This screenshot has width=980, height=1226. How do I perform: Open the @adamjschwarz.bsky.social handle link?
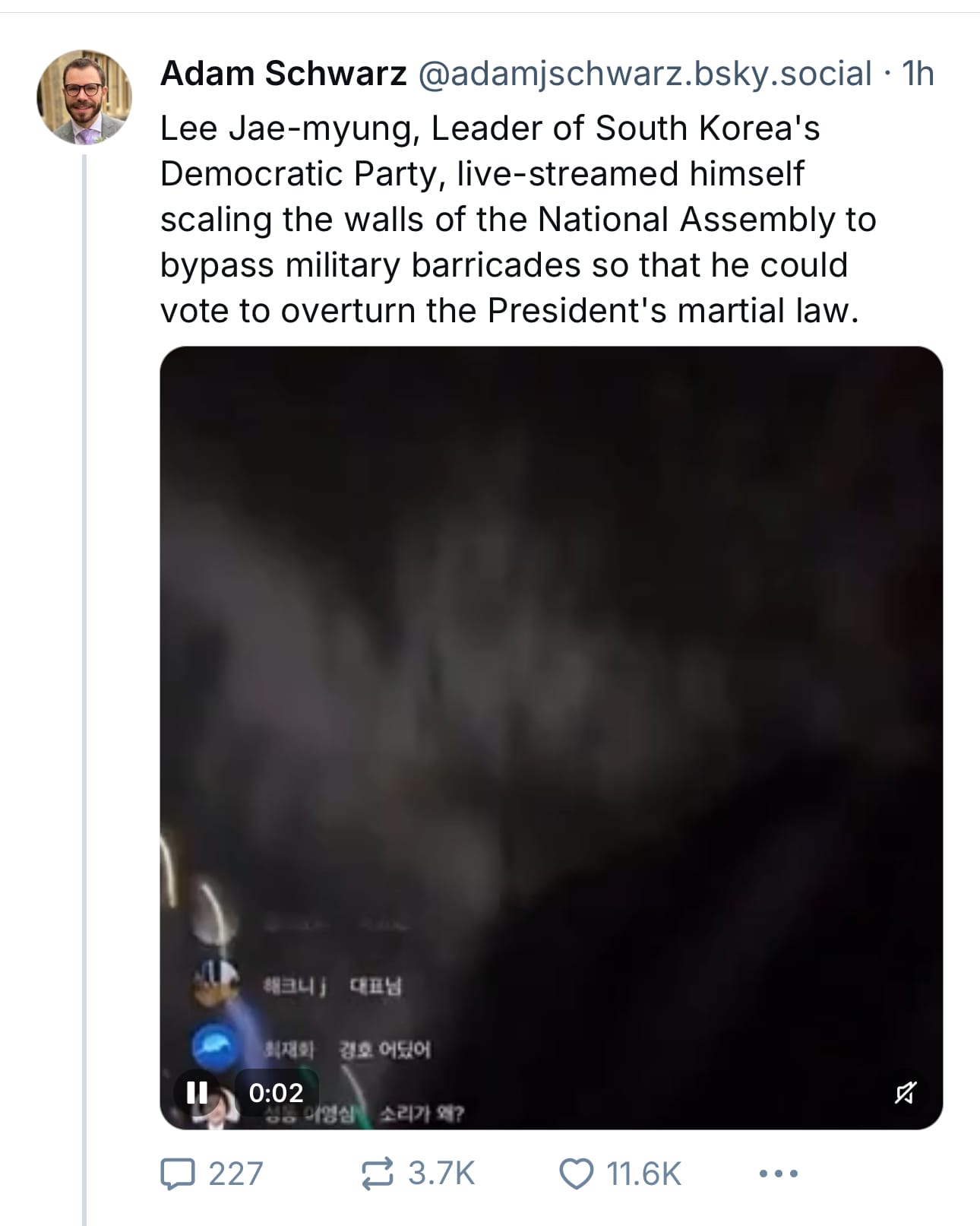click(x=644, y=74)
